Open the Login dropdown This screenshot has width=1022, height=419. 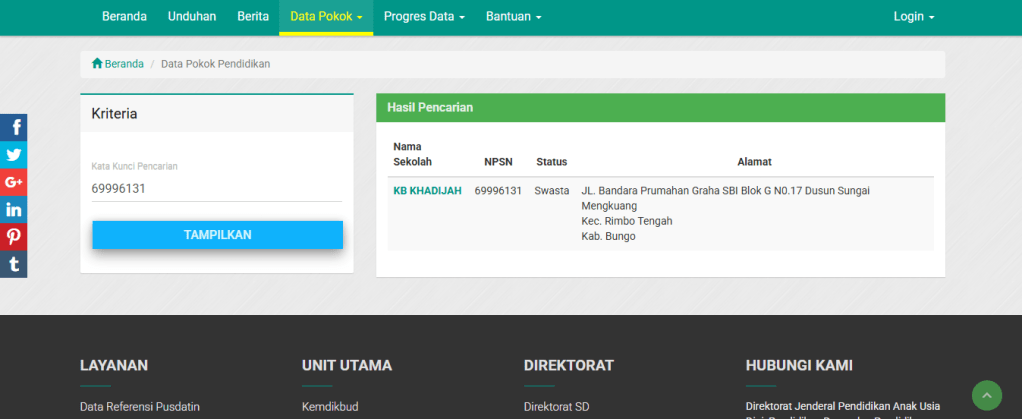click(913, 17)
